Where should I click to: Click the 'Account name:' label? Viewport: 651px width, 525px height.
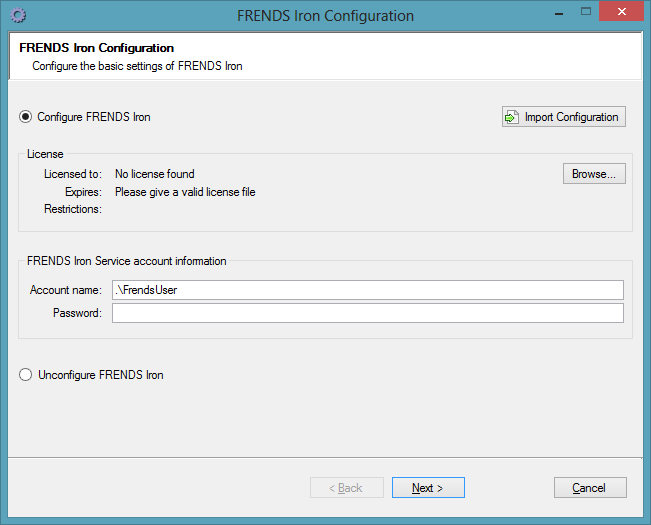pos(66,290)
